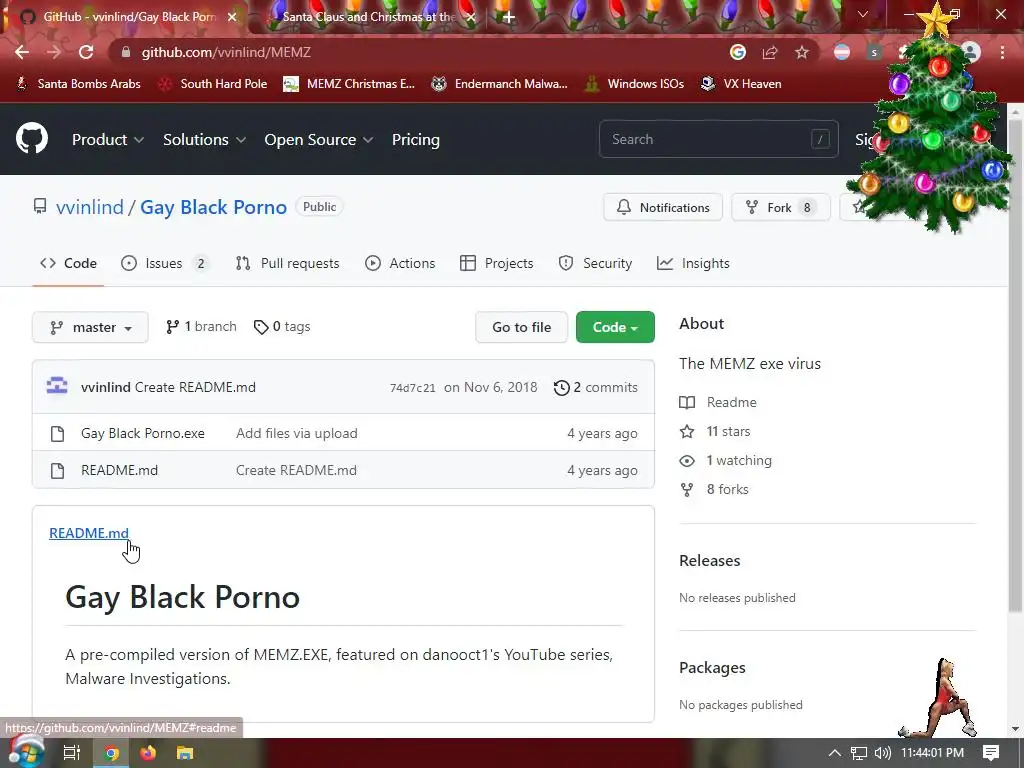Open the VX Heaven bookmark
Screen dimensions: 1024x768
[741, 84]
